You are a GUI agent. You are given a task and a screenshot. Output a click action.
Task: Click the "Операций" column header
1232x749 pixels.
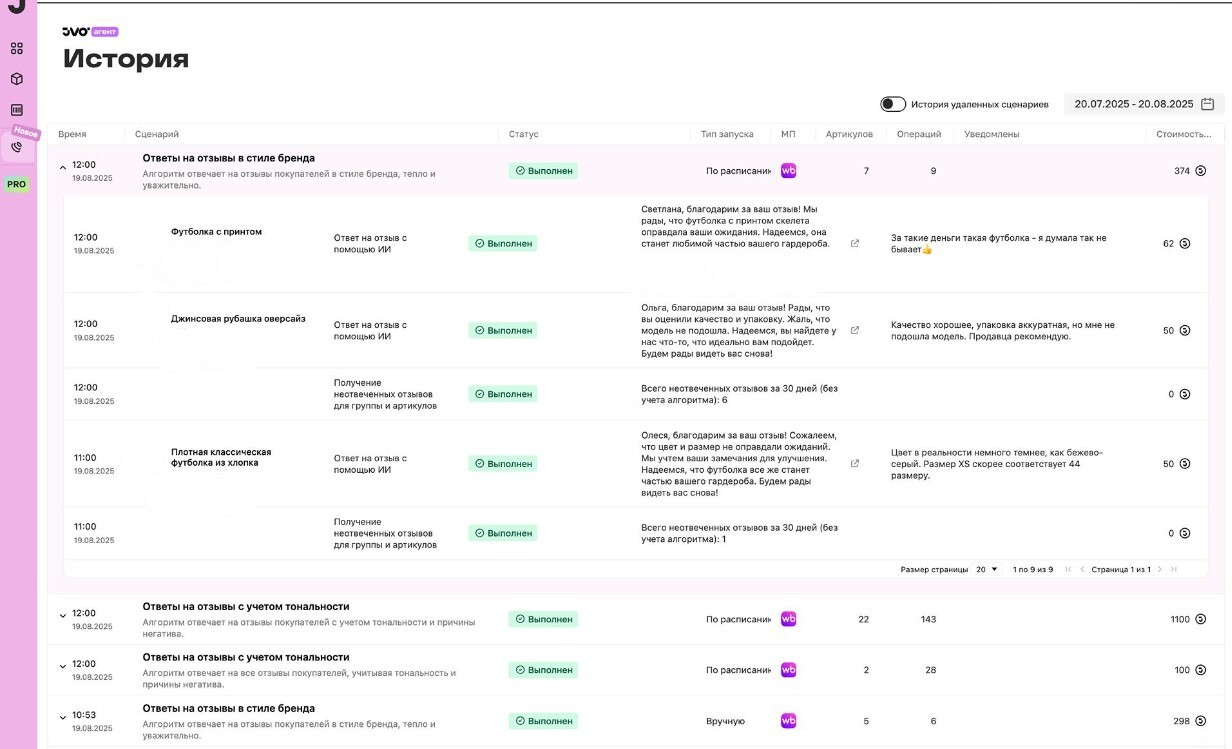(x=919, y=134)
